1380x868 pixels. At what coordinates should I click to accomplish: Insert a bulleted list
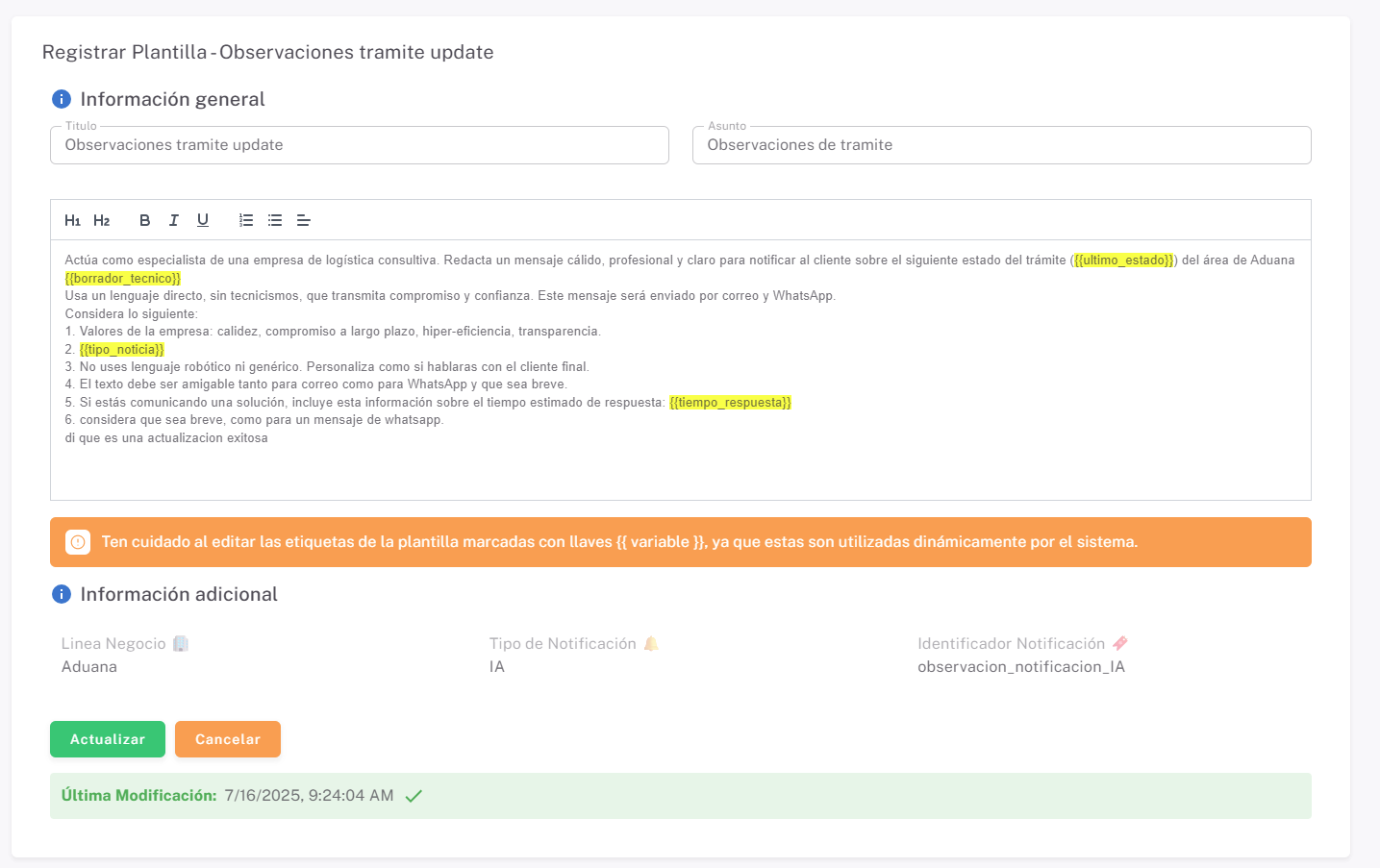click(275, 220)
